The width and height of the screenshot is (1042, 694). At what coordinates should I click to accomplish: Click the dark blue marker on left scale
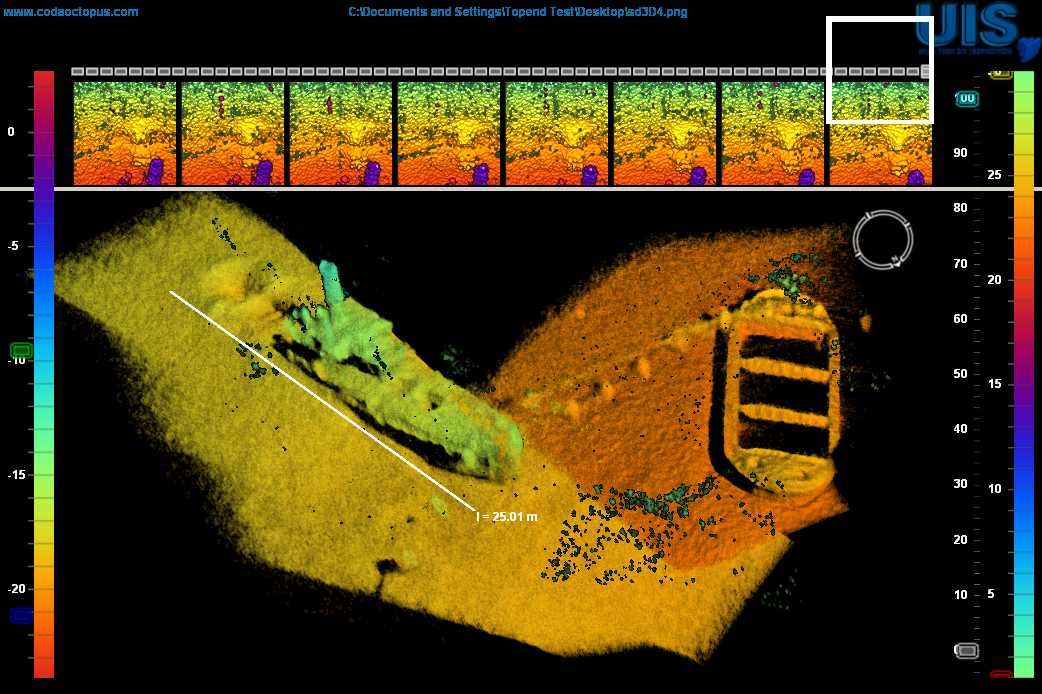pos(22,616)
